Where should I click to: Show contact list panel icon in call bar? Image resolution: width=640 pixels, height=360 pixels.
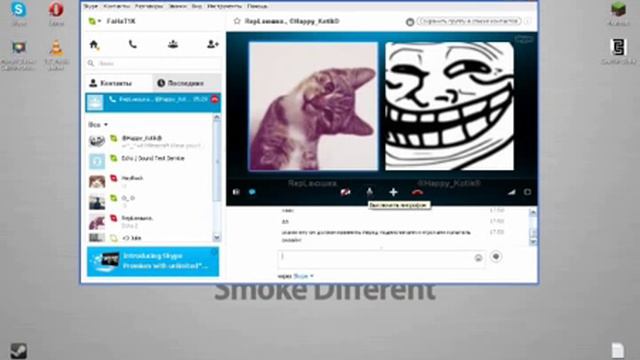[x=236, y=192]
